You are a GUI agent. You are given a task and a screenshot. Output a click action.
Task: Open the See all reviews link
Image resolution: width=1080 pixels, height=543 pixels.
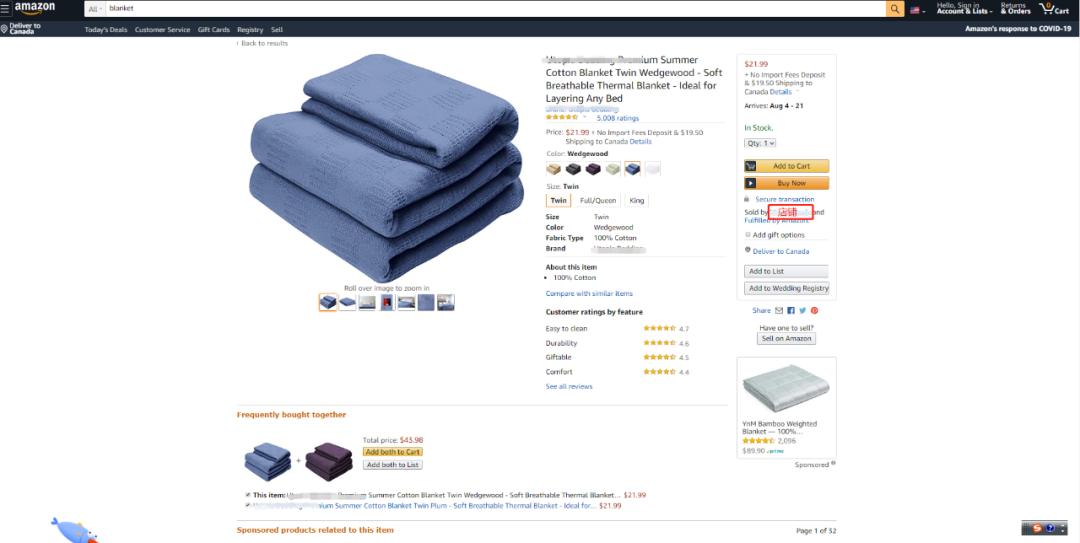[569, 387]
